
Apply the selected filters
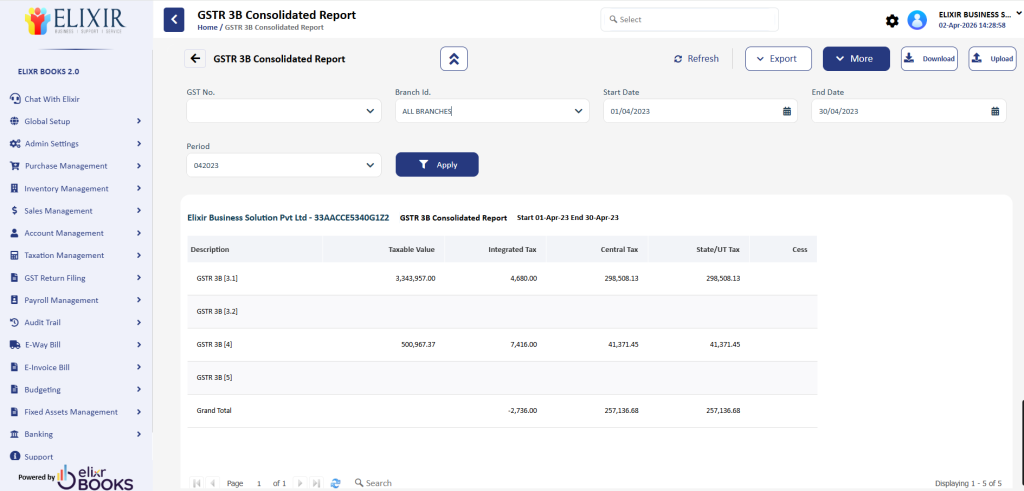[437, 165]
